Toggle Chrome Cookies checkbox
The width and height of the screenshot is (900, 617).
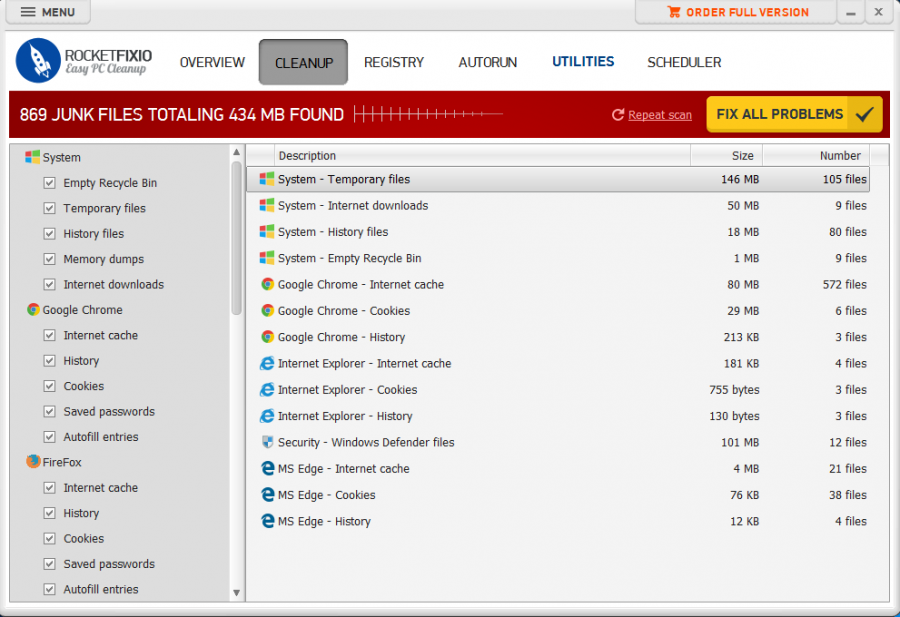(x=49, y=386)
